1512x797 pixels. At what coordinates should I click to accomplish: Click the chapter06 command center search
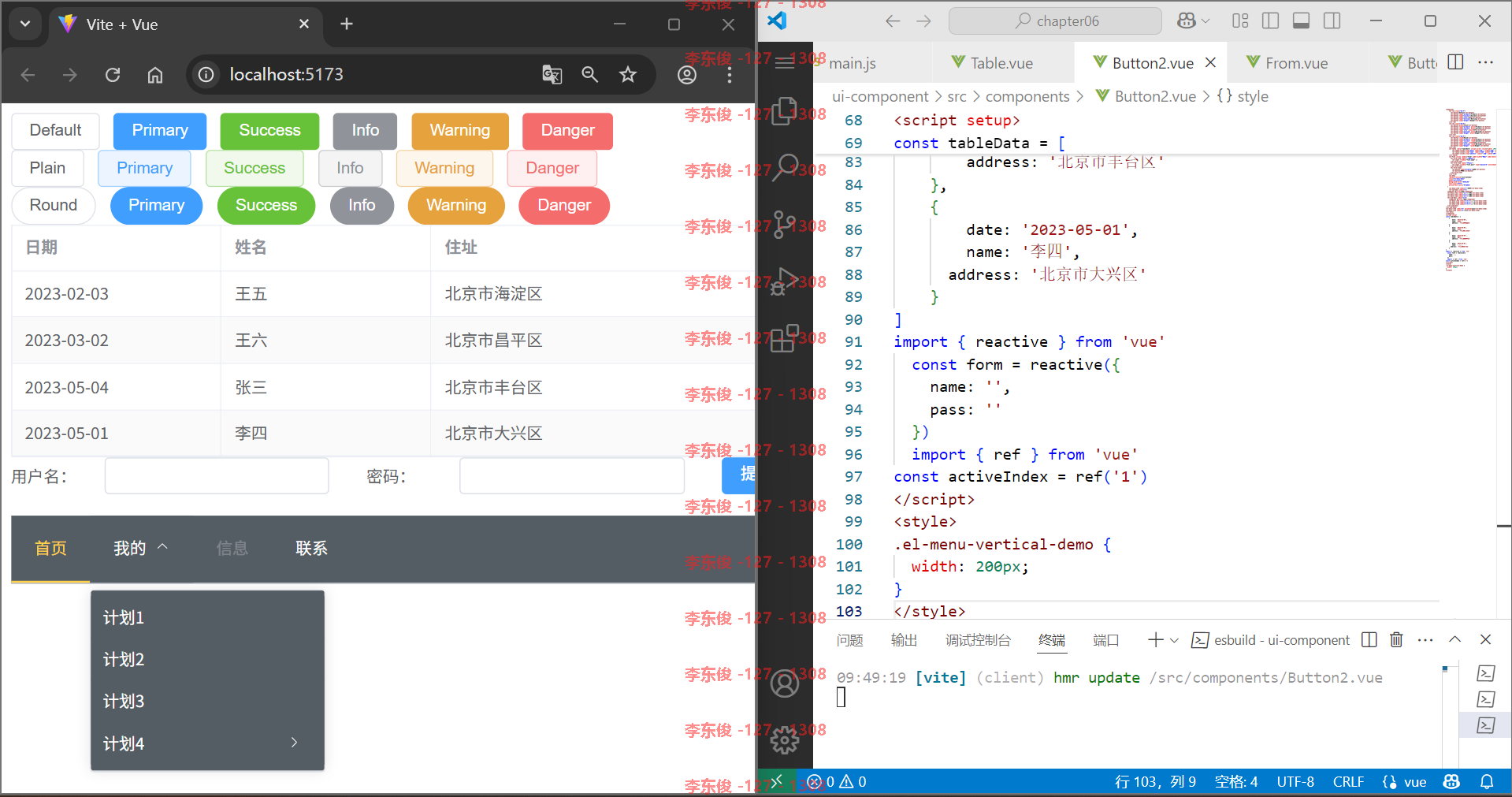click(1055, 21)
